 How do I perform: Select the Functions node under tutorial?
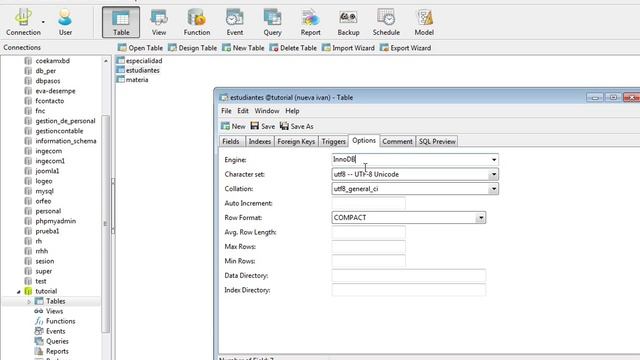point(55,321)
